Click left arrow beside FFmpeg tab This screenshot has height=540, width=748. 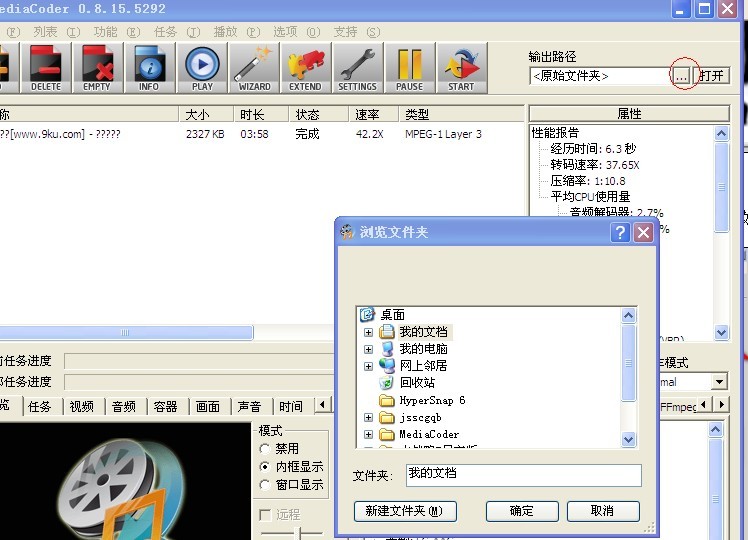coord(704,405)
